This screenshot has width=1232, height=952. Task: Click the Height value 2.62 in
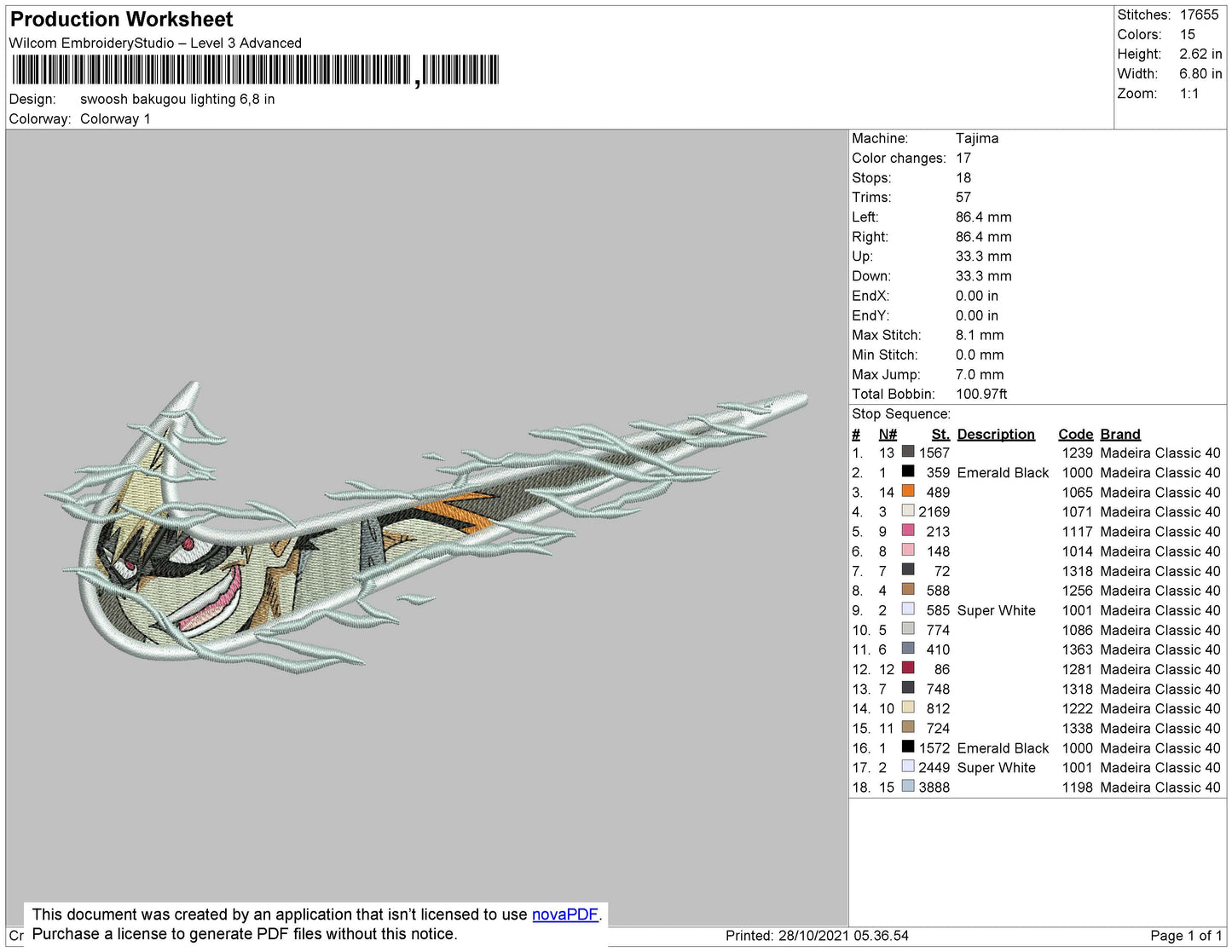click(1200, 54)
